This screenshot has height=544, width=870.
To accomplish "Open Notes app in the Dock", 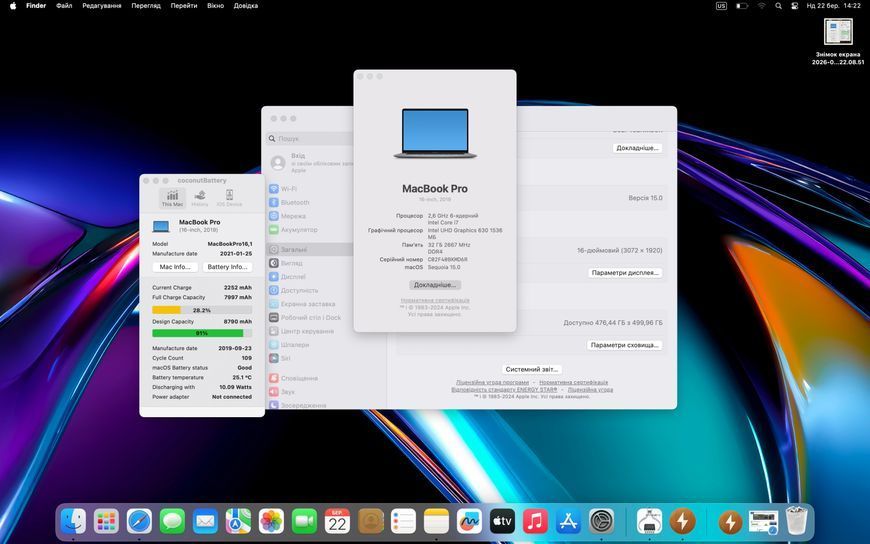I will click(x=436, y=521).
